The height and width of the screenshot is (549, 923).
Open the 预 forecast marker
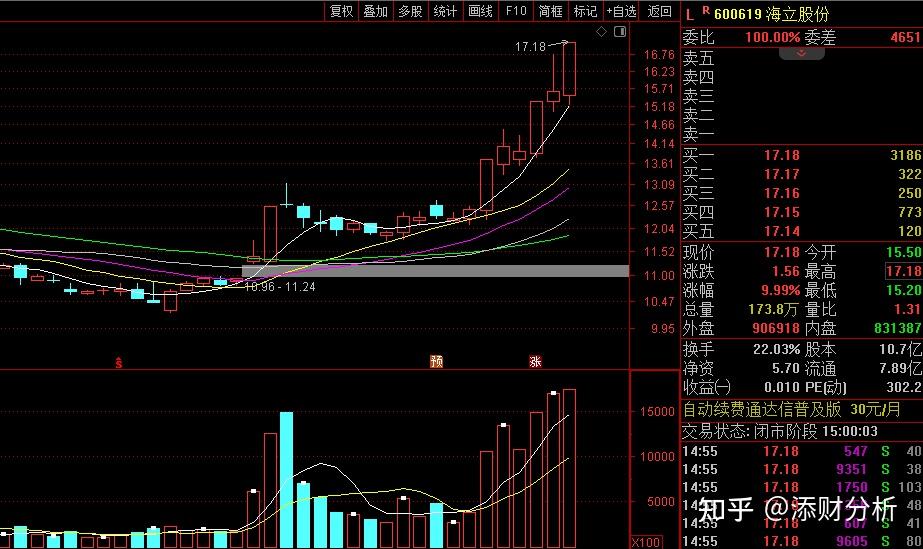point(436,361)
